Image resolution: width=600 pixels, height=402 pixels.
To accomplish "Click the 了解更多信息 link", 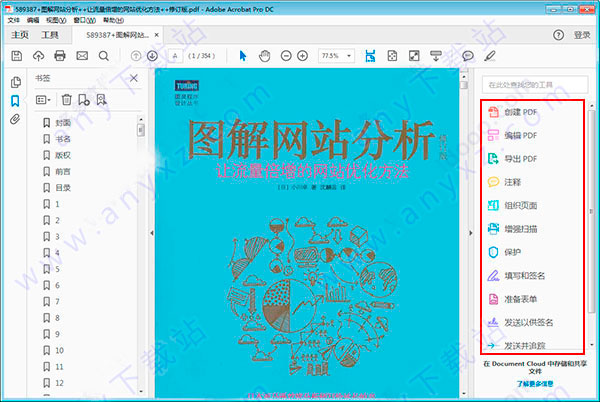I will (x=535, y=384).
